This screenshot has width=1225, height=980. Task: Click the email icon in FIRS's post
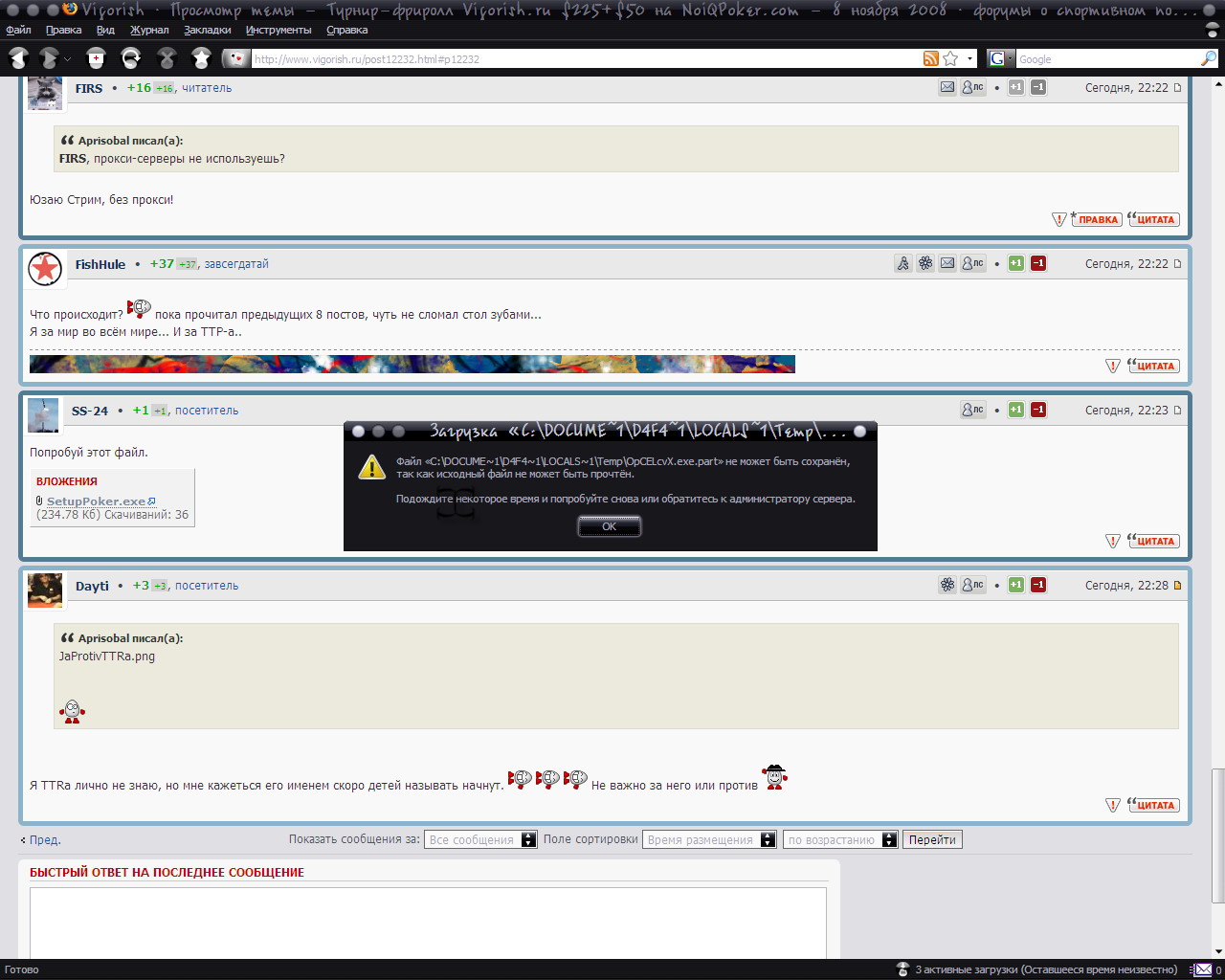[947, 87]
